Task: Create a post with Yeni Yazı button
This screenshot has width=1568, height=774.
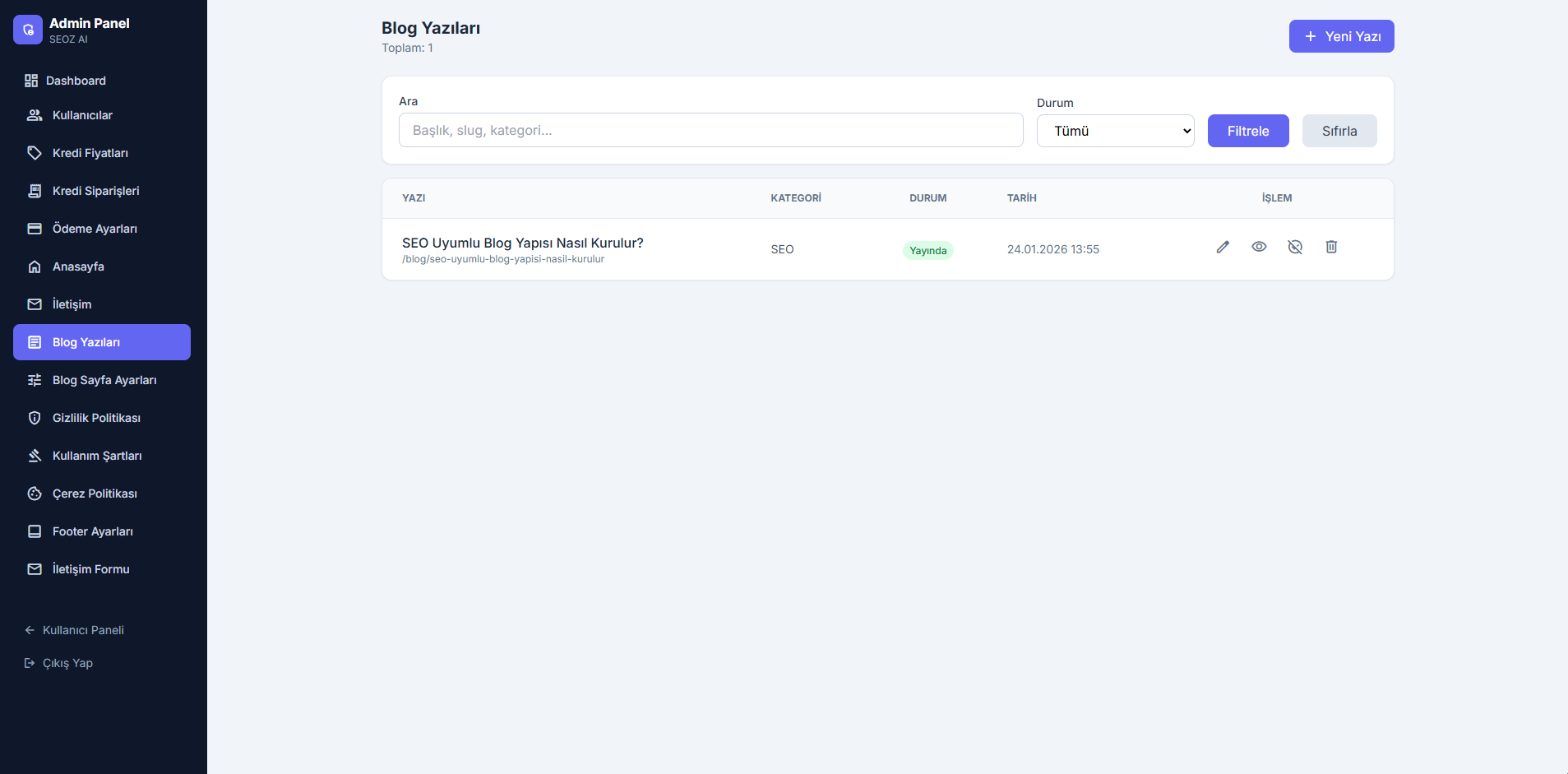Action: pyautogui.click(x=1341, y=36)
